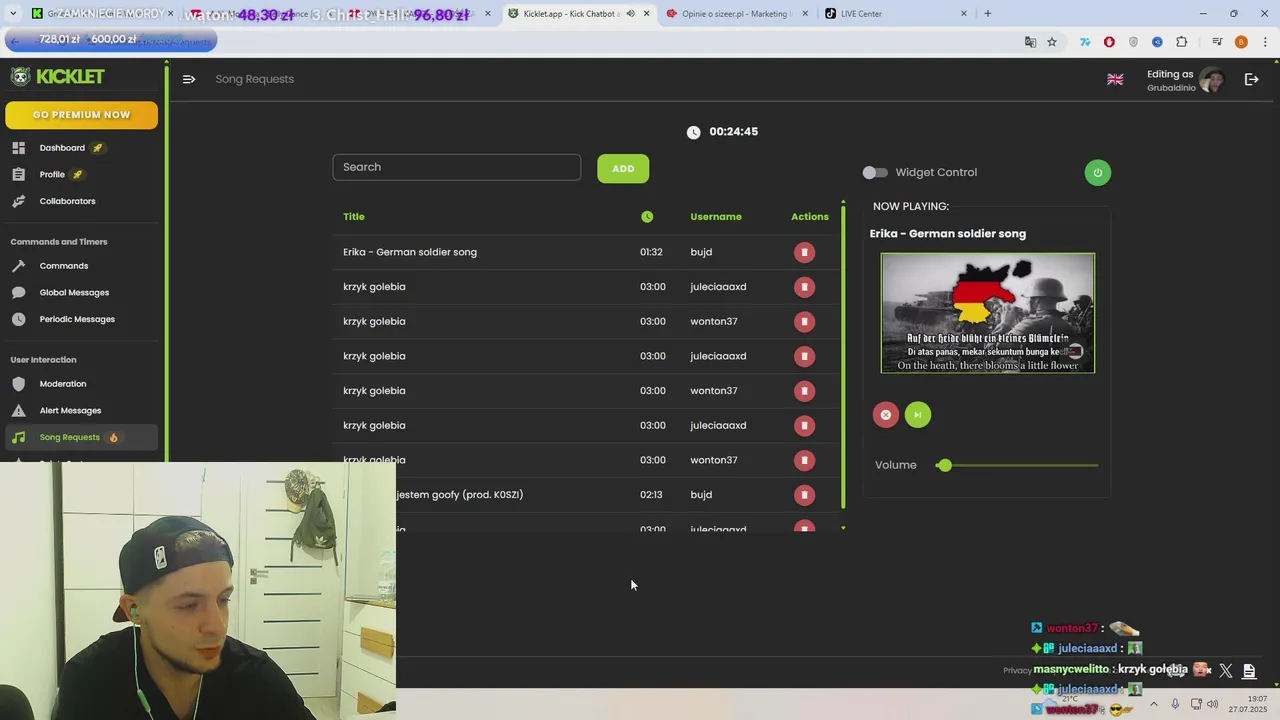Show hidden icons in the system tray
Viewport: 1280px width, 720px height.
(x=1153, y=704)
